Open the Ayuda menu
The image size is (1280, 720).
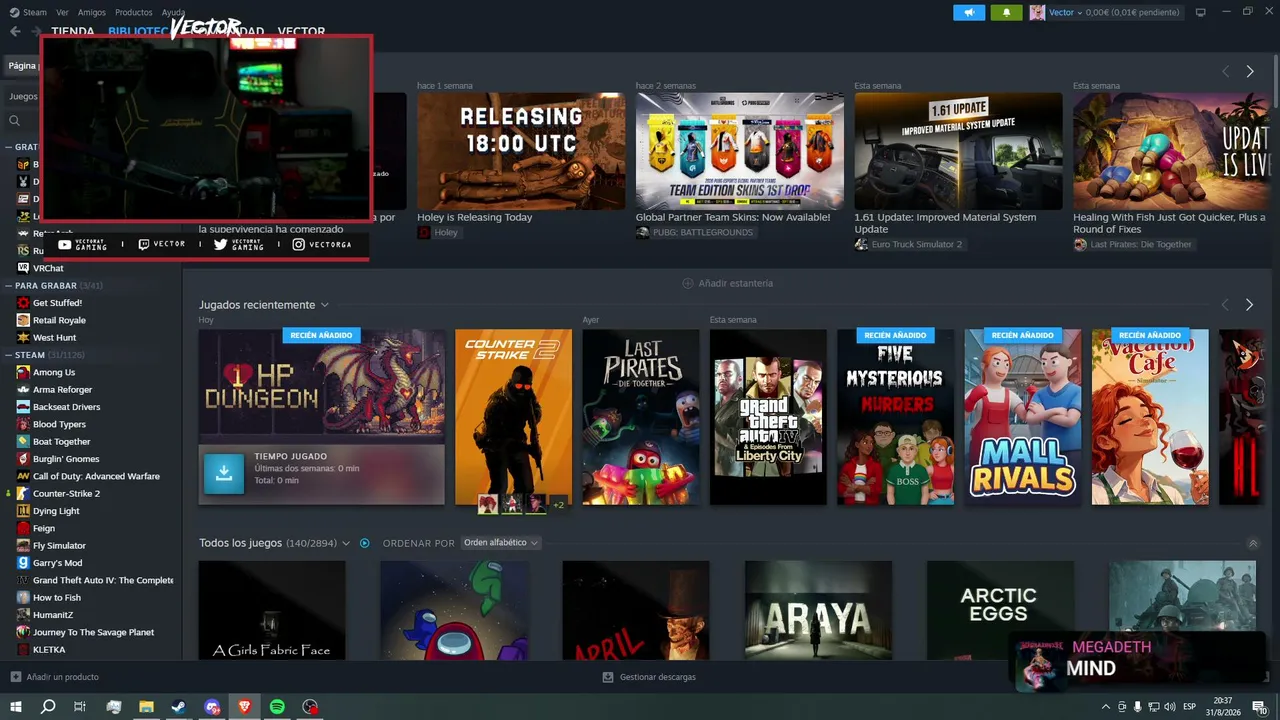(x=173, y=12)
